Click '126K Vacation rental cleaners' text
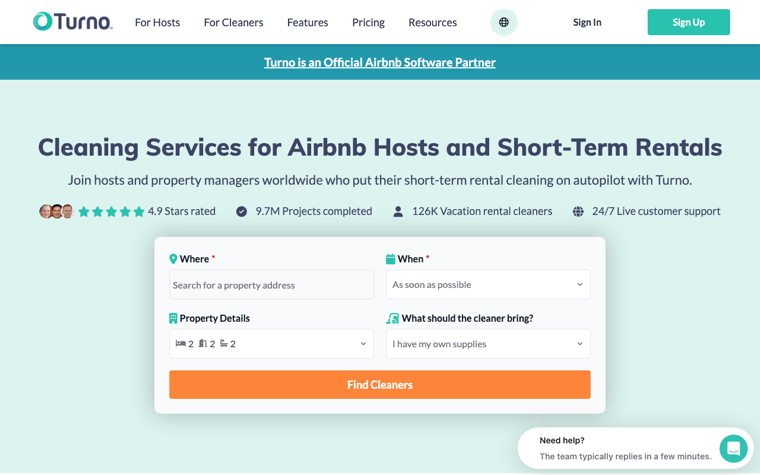The height and width of the screenshot is (475, 760). [482, 211]
